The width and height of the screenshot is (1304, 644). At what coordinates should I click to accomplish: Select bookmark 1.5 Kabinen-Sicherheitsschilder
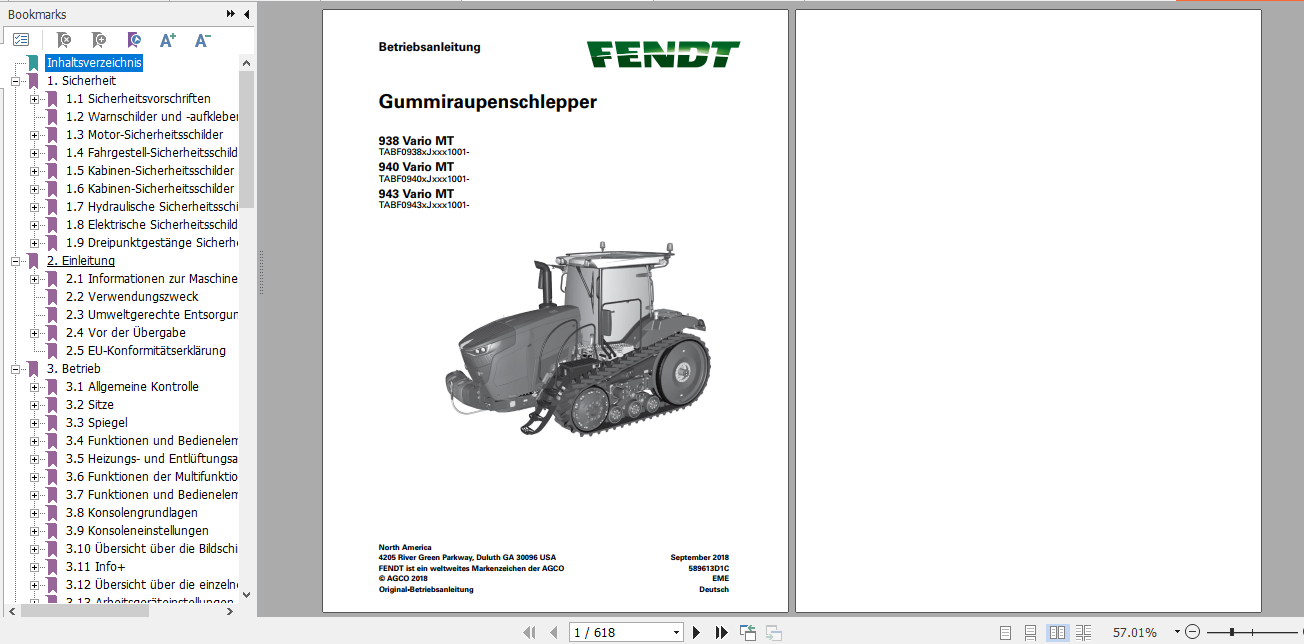coord(150,171)
